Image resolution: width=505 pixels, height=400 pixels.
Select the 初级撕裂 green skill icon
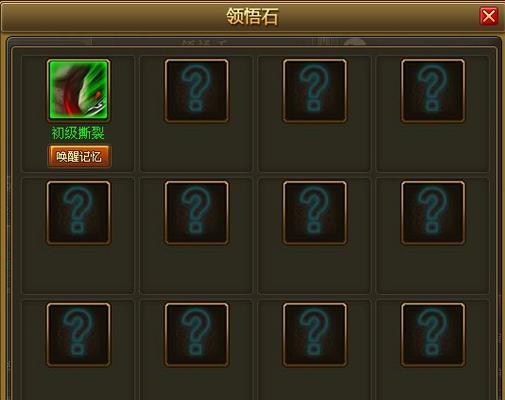[79, 90]
